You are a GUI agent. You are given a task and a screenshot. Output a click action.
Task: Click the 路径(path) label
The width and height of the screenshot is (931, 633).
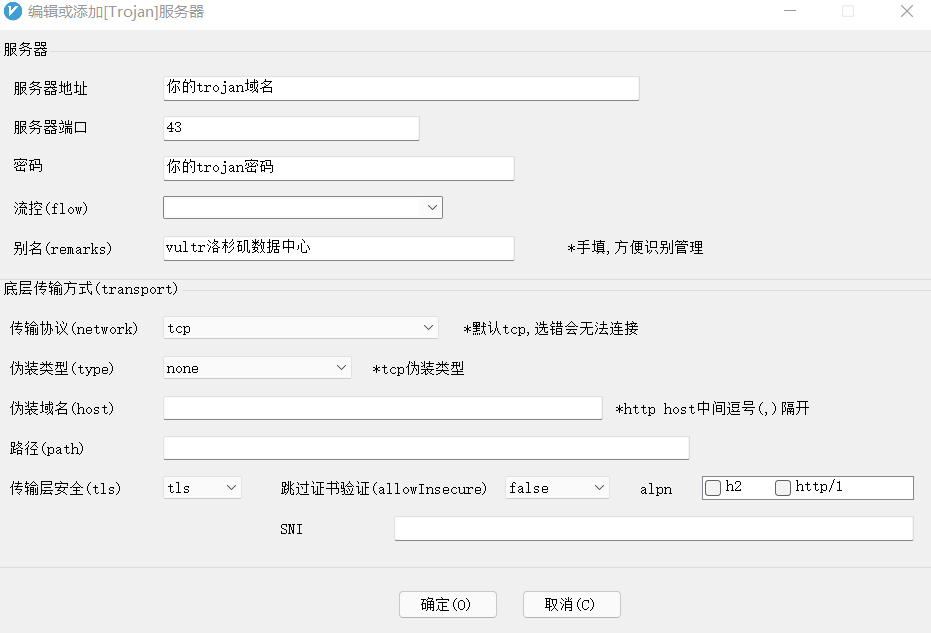point(47,448)
